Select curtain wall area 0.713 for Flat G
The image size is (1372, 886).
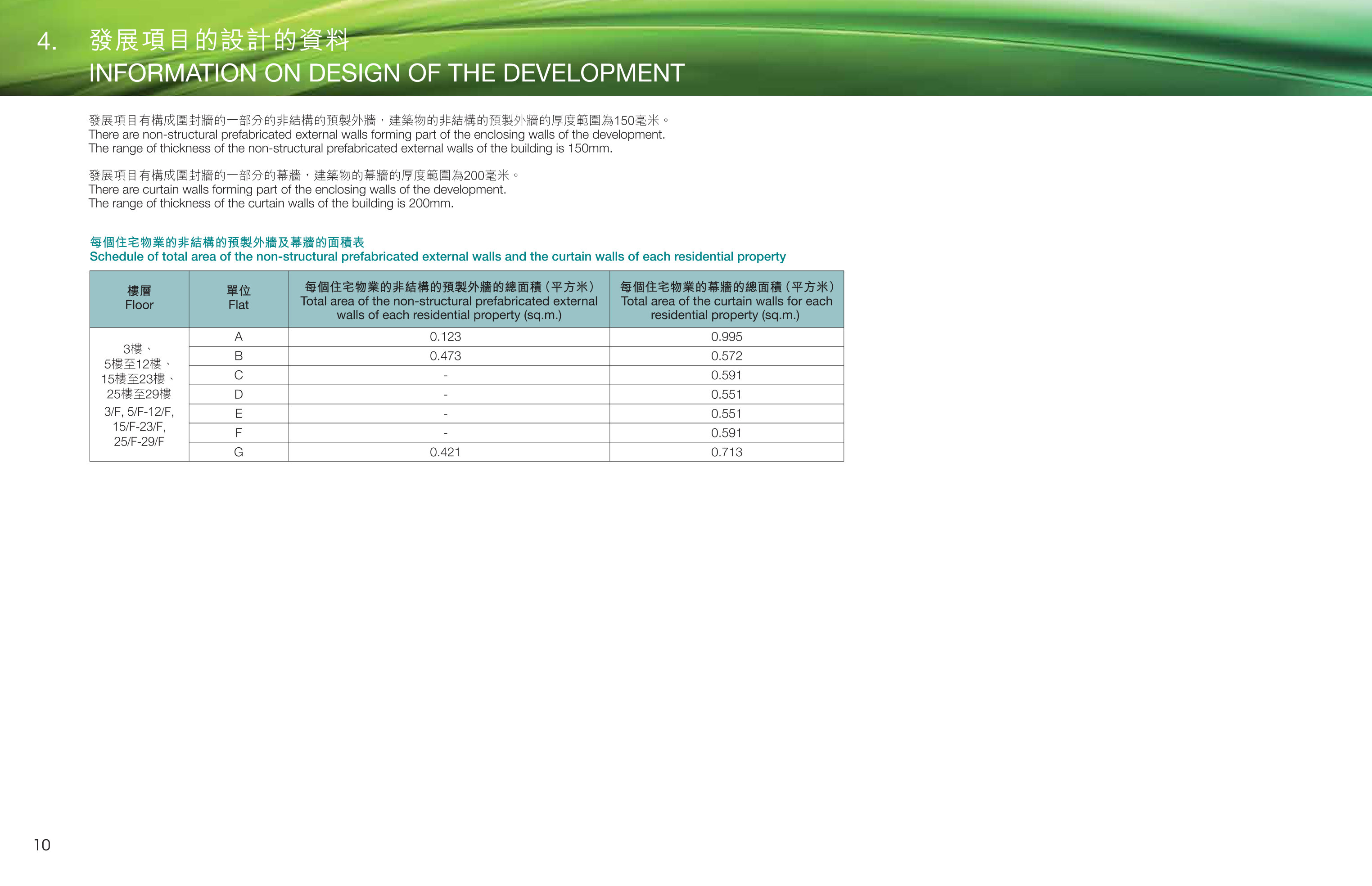[726, 452]
